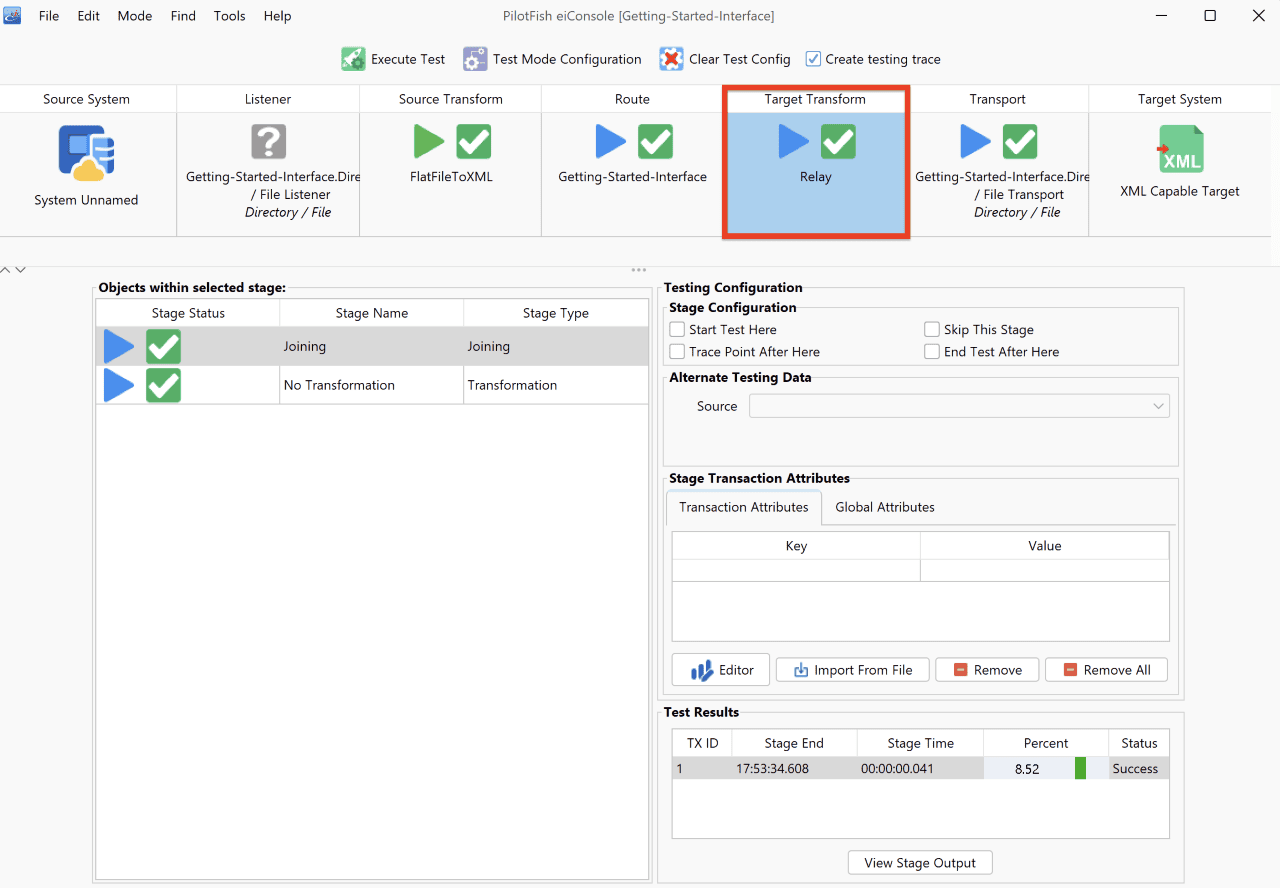
Task: Open the Edit menu
Action: (89, 16)
